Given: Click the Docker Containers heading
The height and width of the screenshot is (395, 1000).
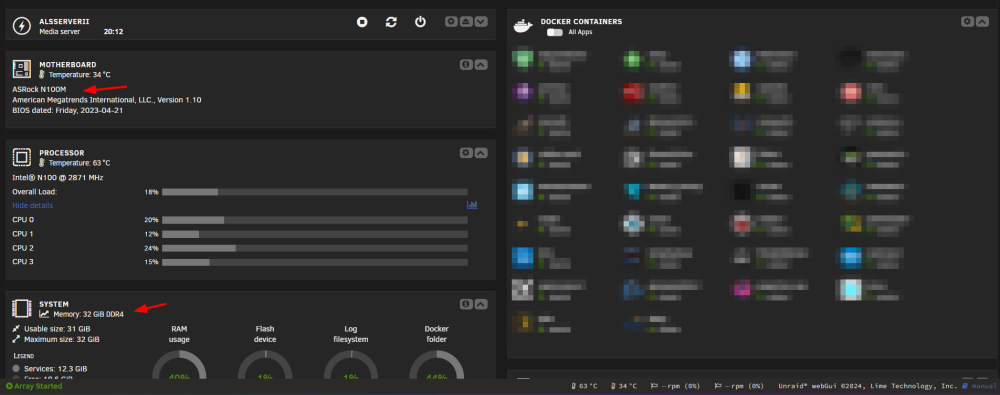Looking at the screenshot, I should click(581, 22).
